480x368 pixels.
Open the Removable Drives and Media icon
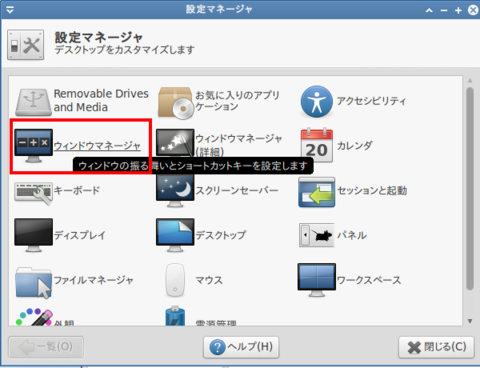pyautogui.click(x=33, y=102)
